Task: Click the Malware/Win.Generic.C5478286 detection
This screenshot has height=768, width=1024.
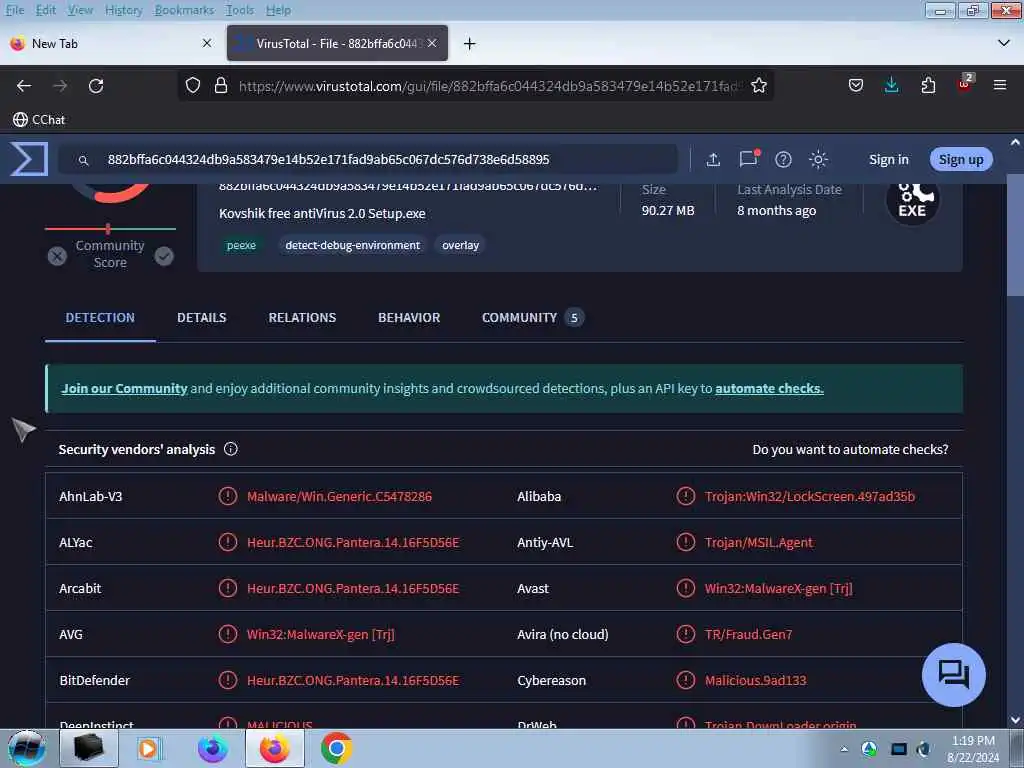Action: 339,496
